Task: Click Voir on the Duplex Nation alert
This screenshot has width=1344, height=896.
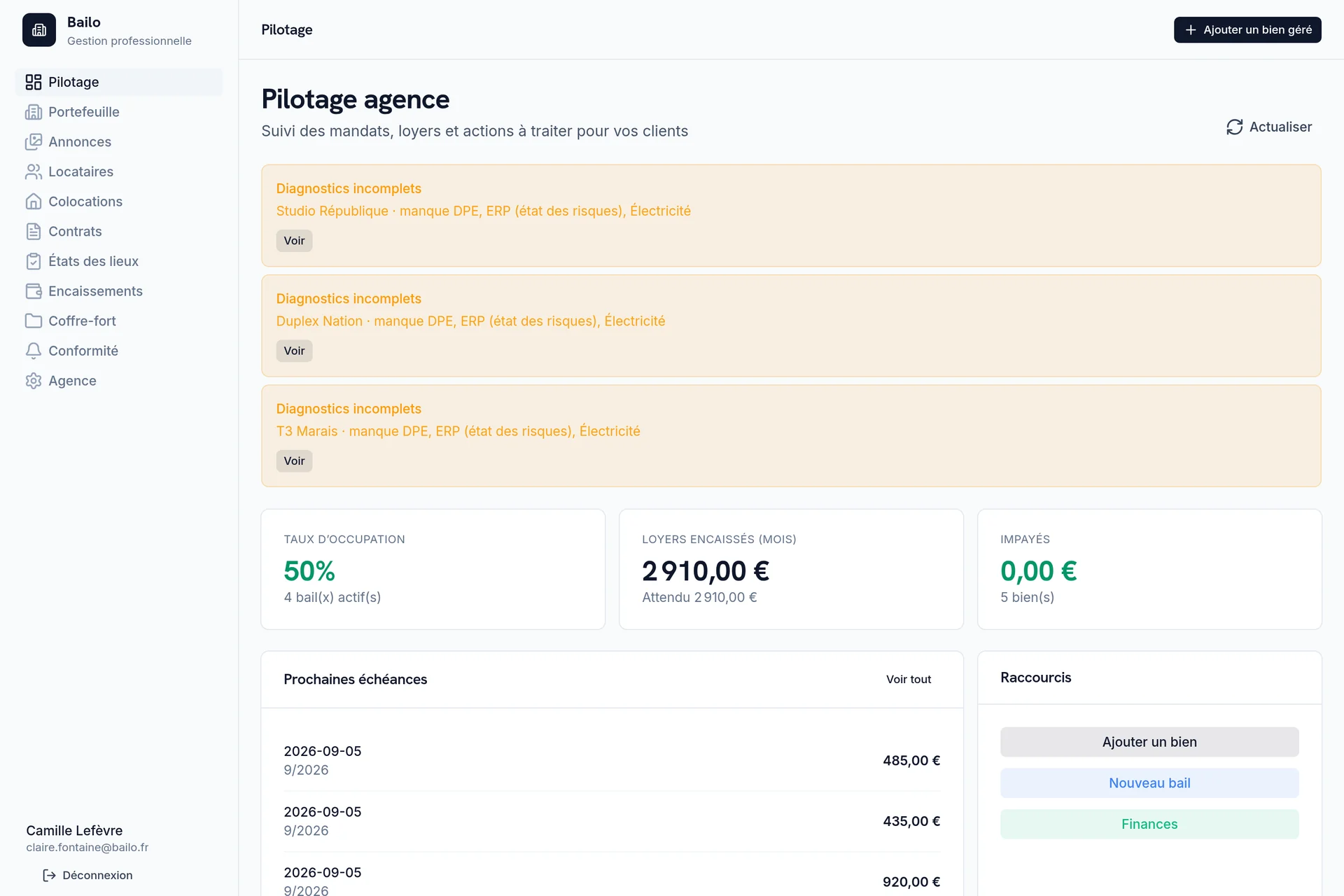Action: point(294,351)
